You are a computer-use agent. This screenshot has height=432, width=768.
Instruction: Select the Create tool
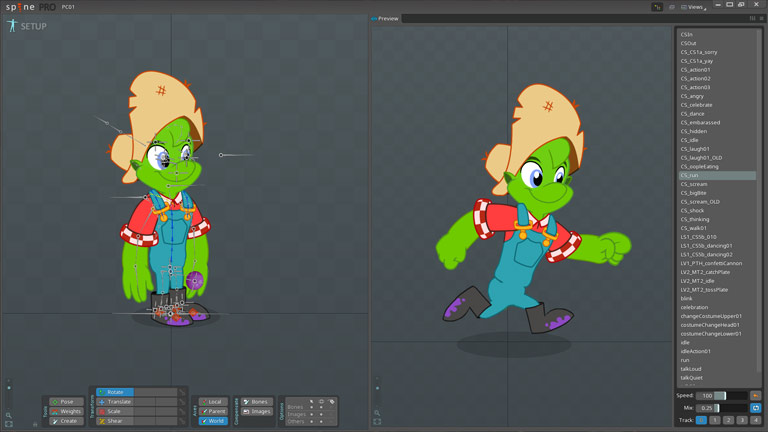click(x=66, y=421)
